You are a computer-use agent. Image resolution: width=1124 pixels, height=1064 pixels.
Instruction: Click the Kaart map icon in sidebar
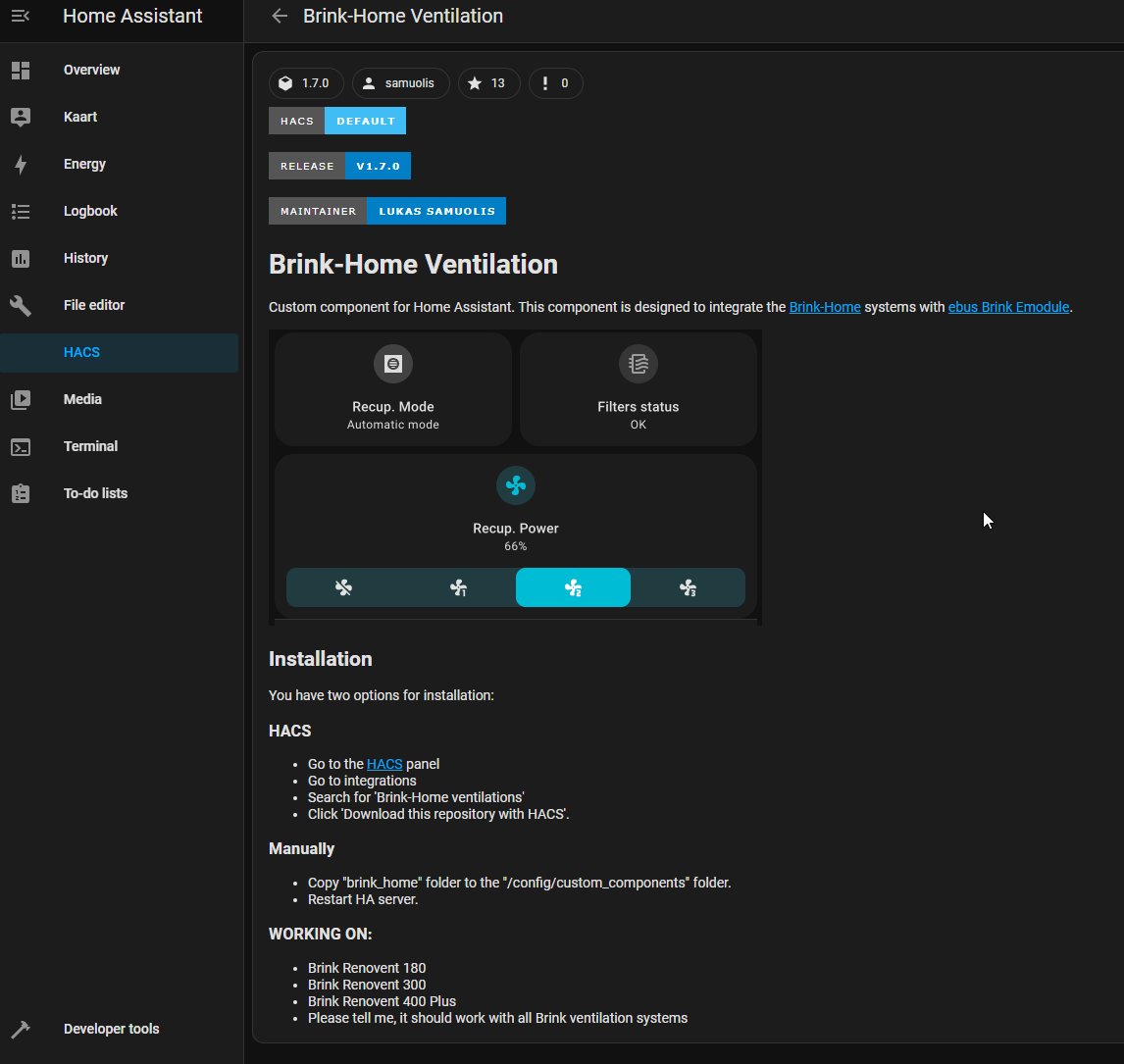point(21,117)
